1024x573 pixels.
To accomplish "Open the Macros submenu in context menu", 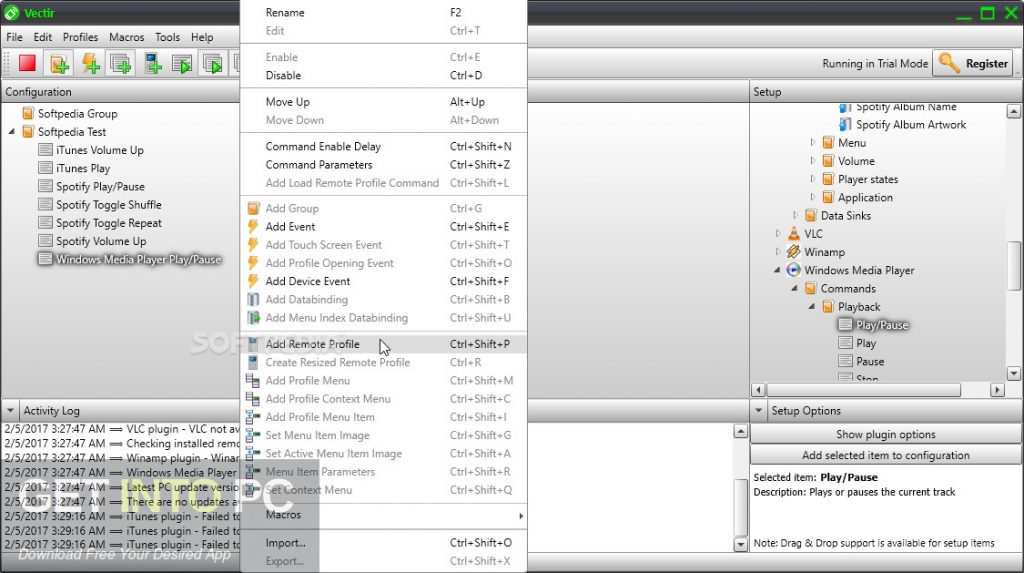I will point(383,515).
